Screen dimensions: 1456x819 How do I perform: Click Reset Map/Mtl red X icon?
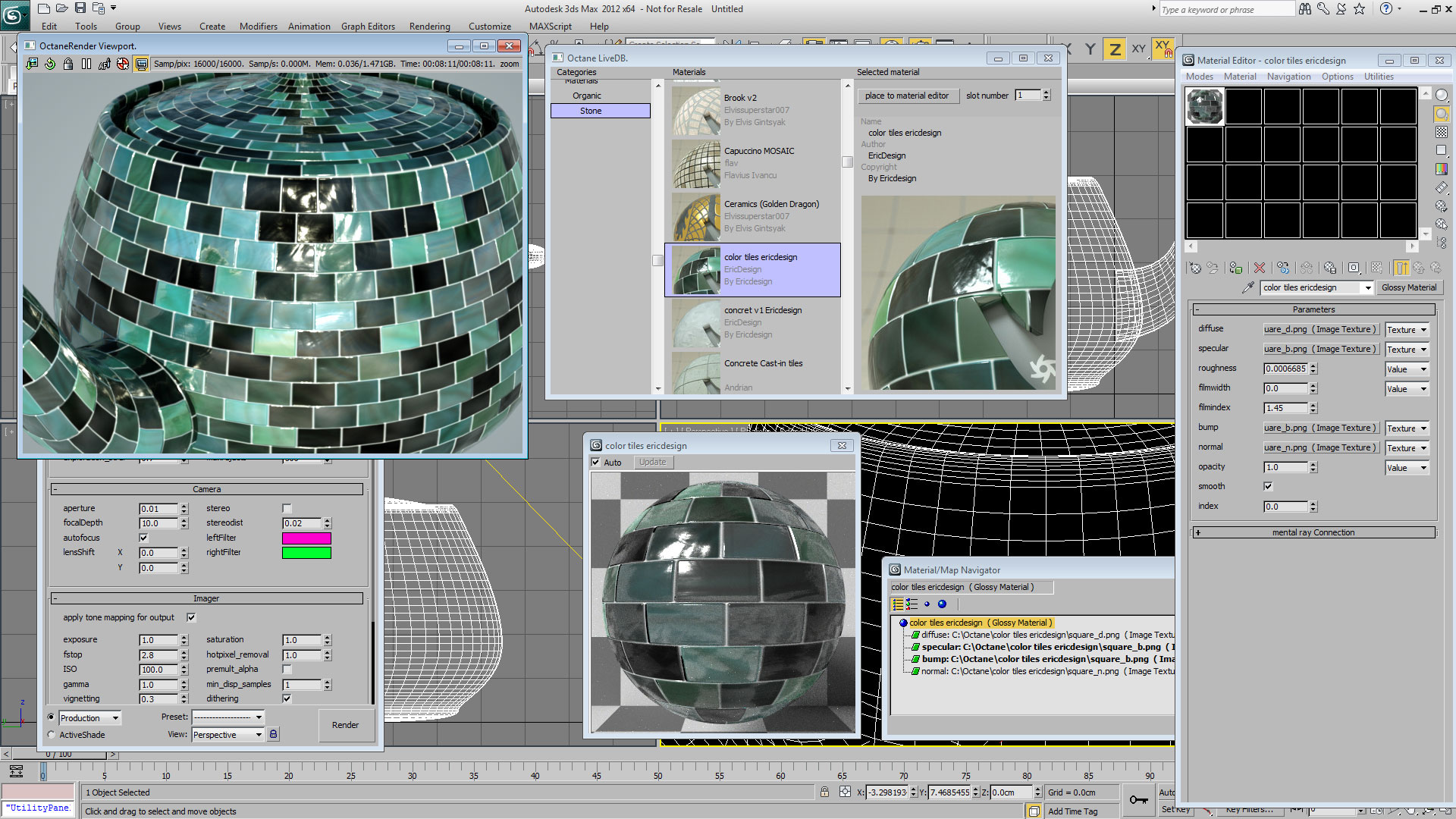(x=1260, y=268)
